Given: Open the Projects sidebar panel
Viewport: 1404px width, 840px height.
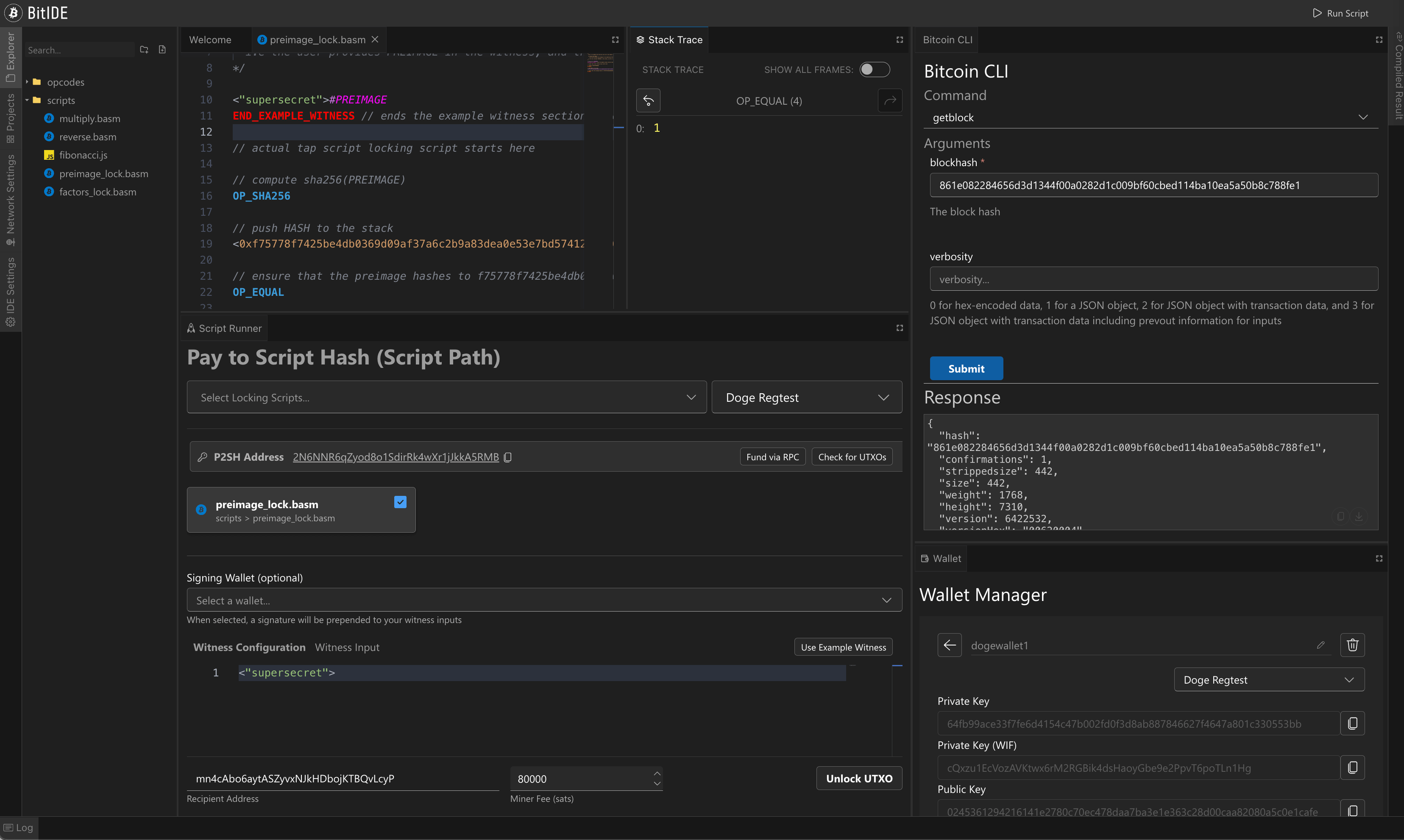Looking at the screenshot, I should point(10,117).
